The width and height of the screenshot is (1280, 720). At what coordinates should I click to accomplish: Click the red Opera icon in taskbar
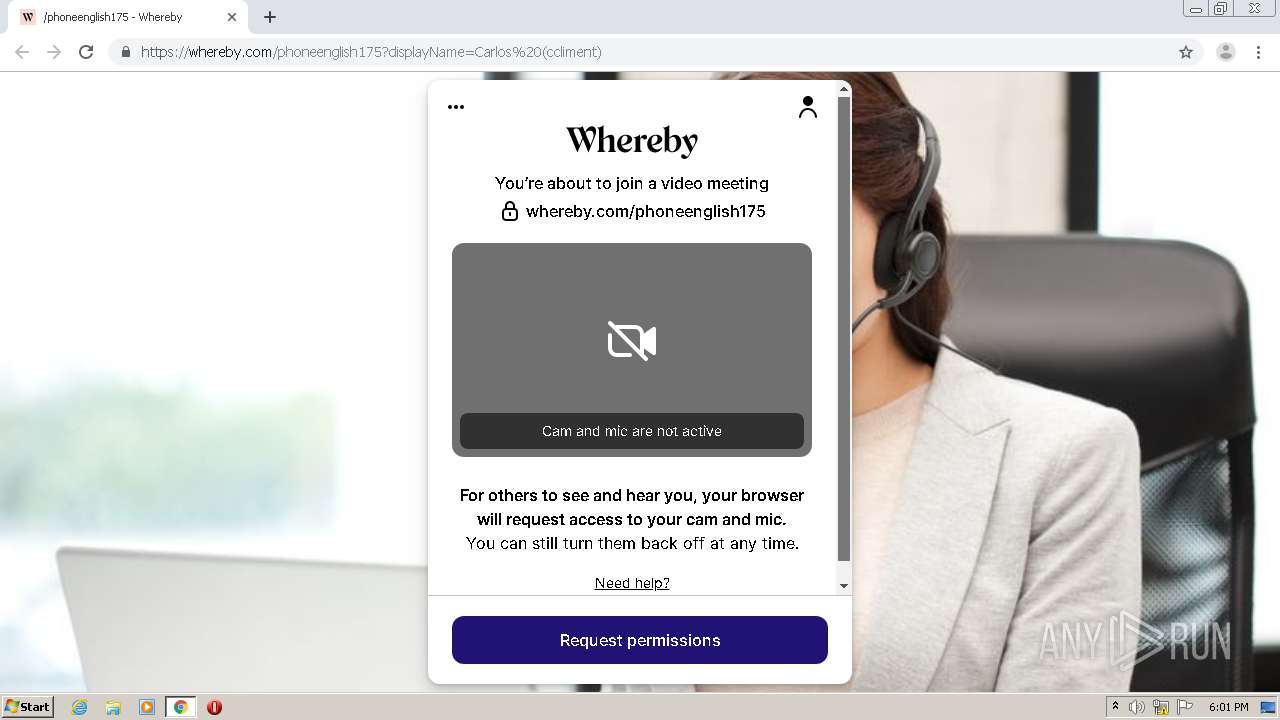pos(214,707)
